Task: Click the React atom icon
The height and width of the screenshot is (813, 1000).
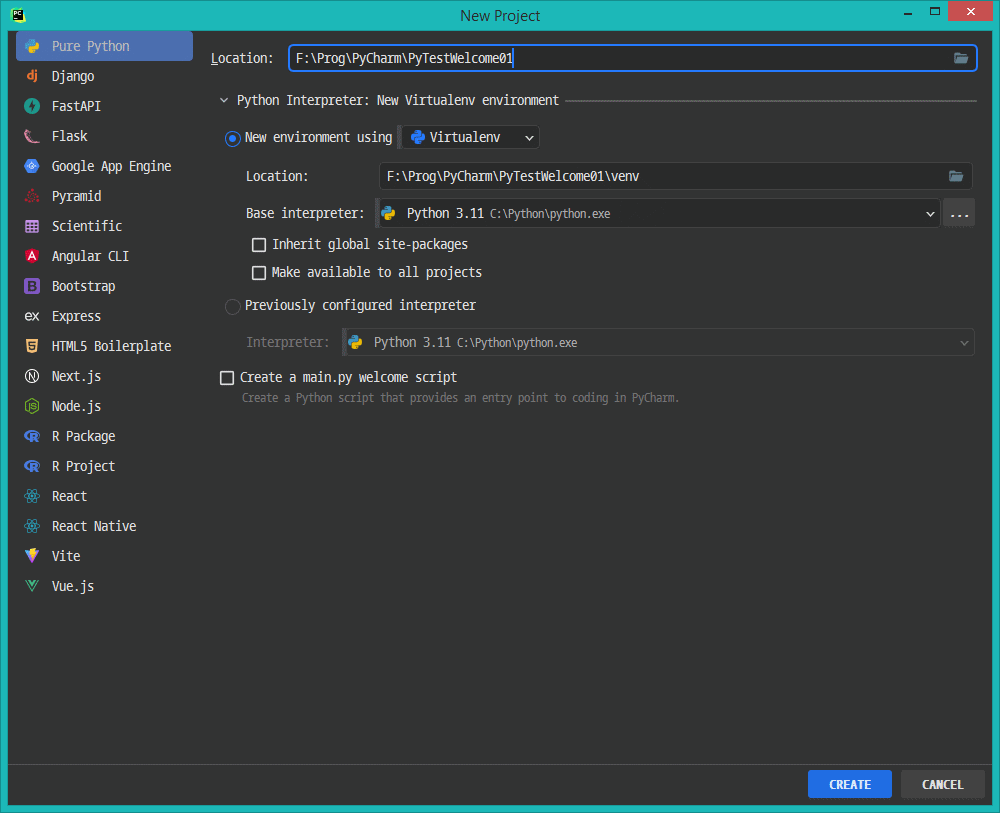Action: (32, 495)
